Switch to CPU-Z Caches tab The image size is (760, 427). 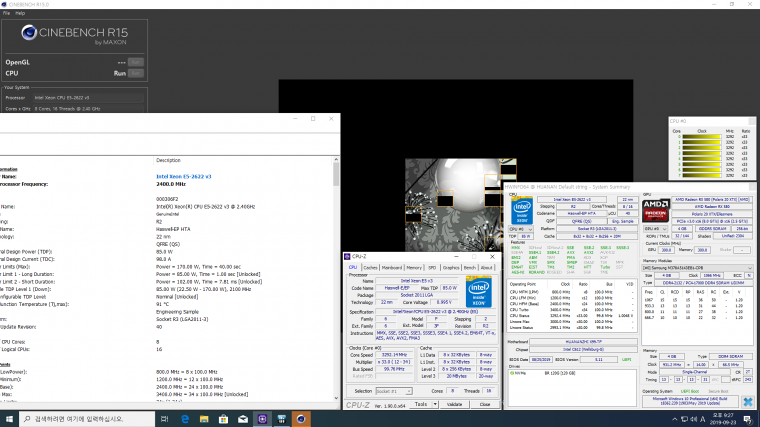(x=370, y=268)
